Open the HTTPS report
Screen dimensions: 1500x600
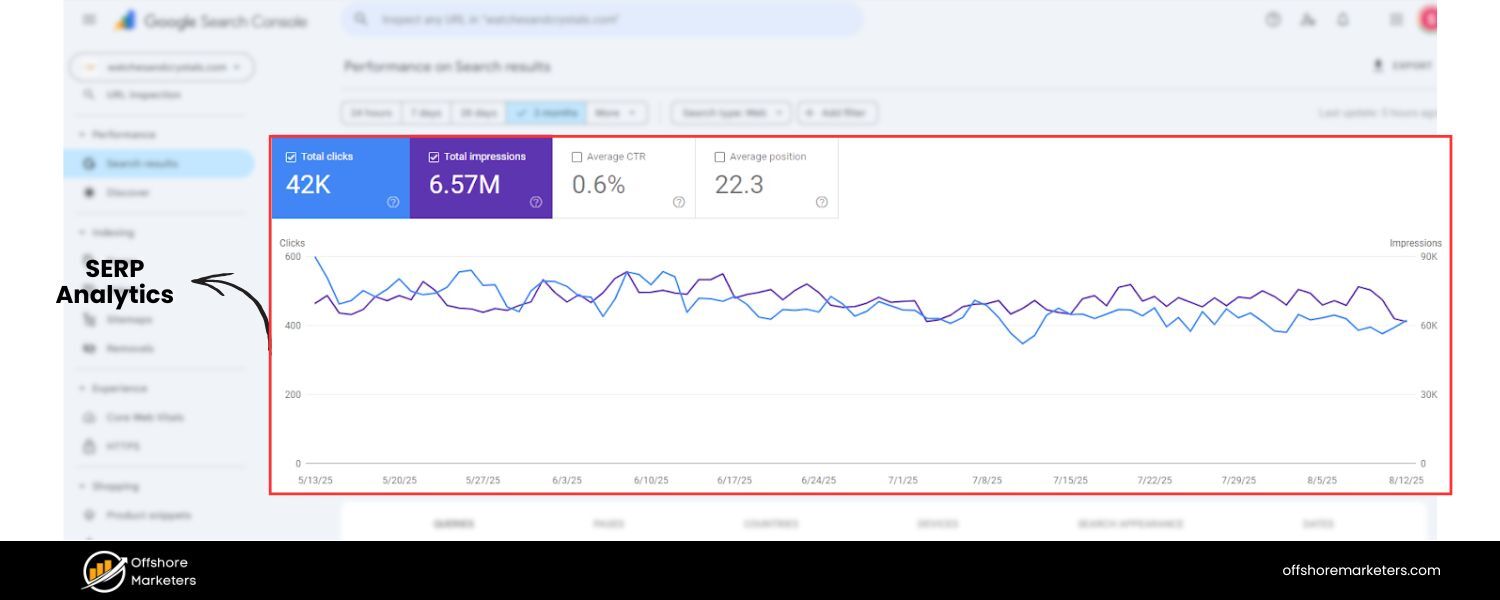[122, 446]
